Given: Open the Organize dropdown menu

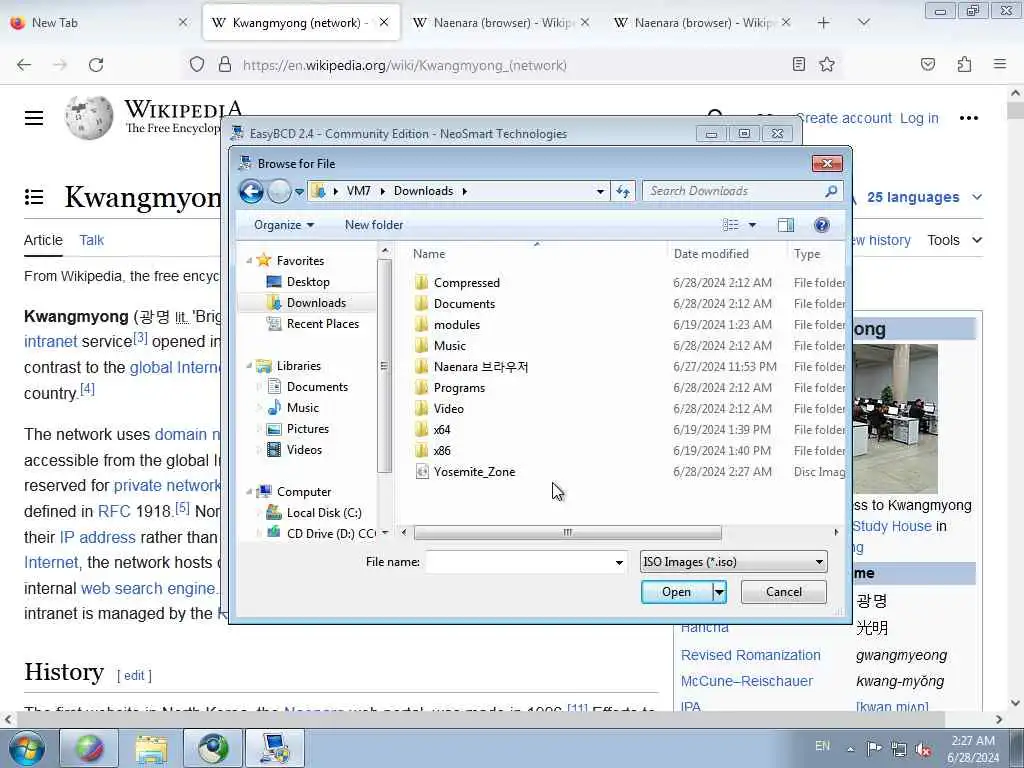Looking at the screenshot, I should click(x=284, y=225).
